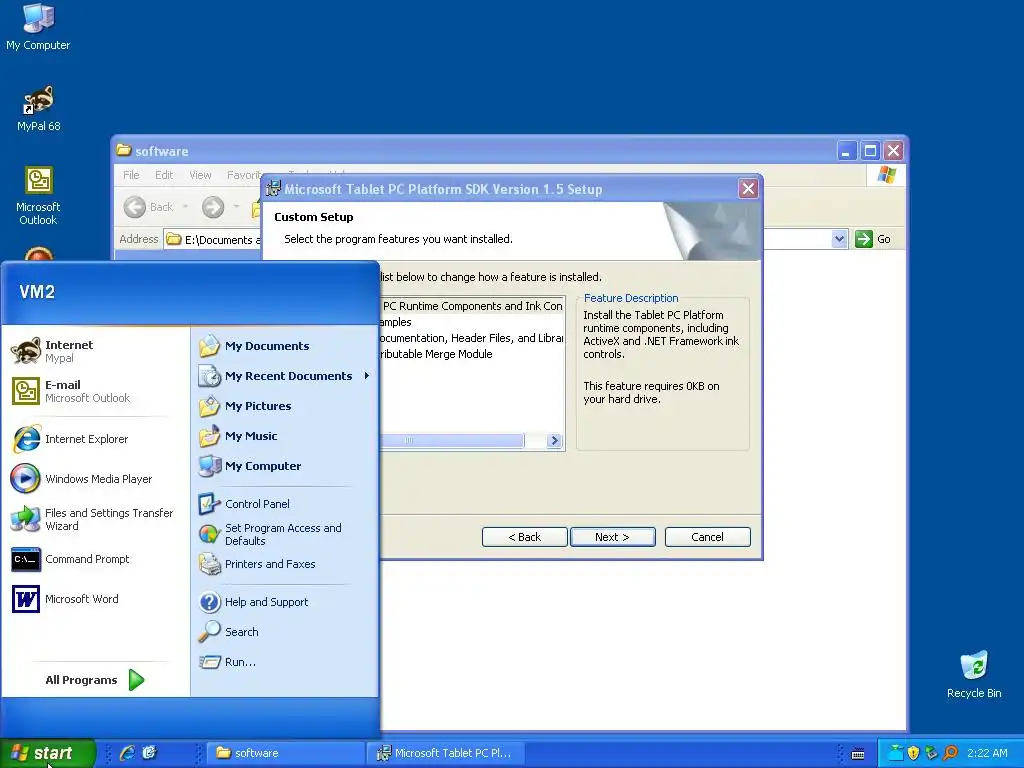This screenshot has height=768, width=1024.
Task: Open Recycle Bin on desktop
Action: coord(974,675)
